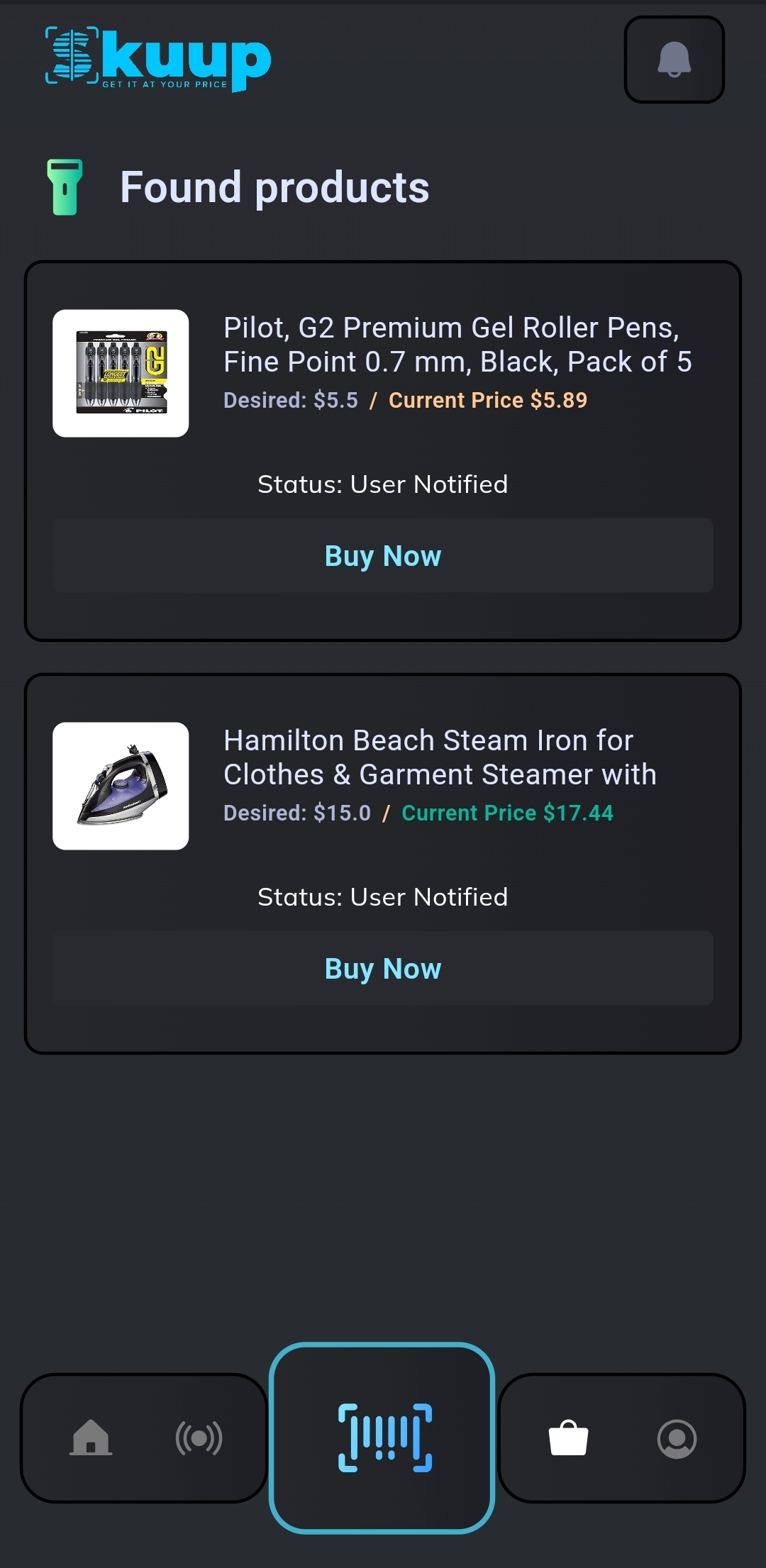Tap the Found products heading
This screenshot has height=1568, width=766.
click(x=274, y=187)
